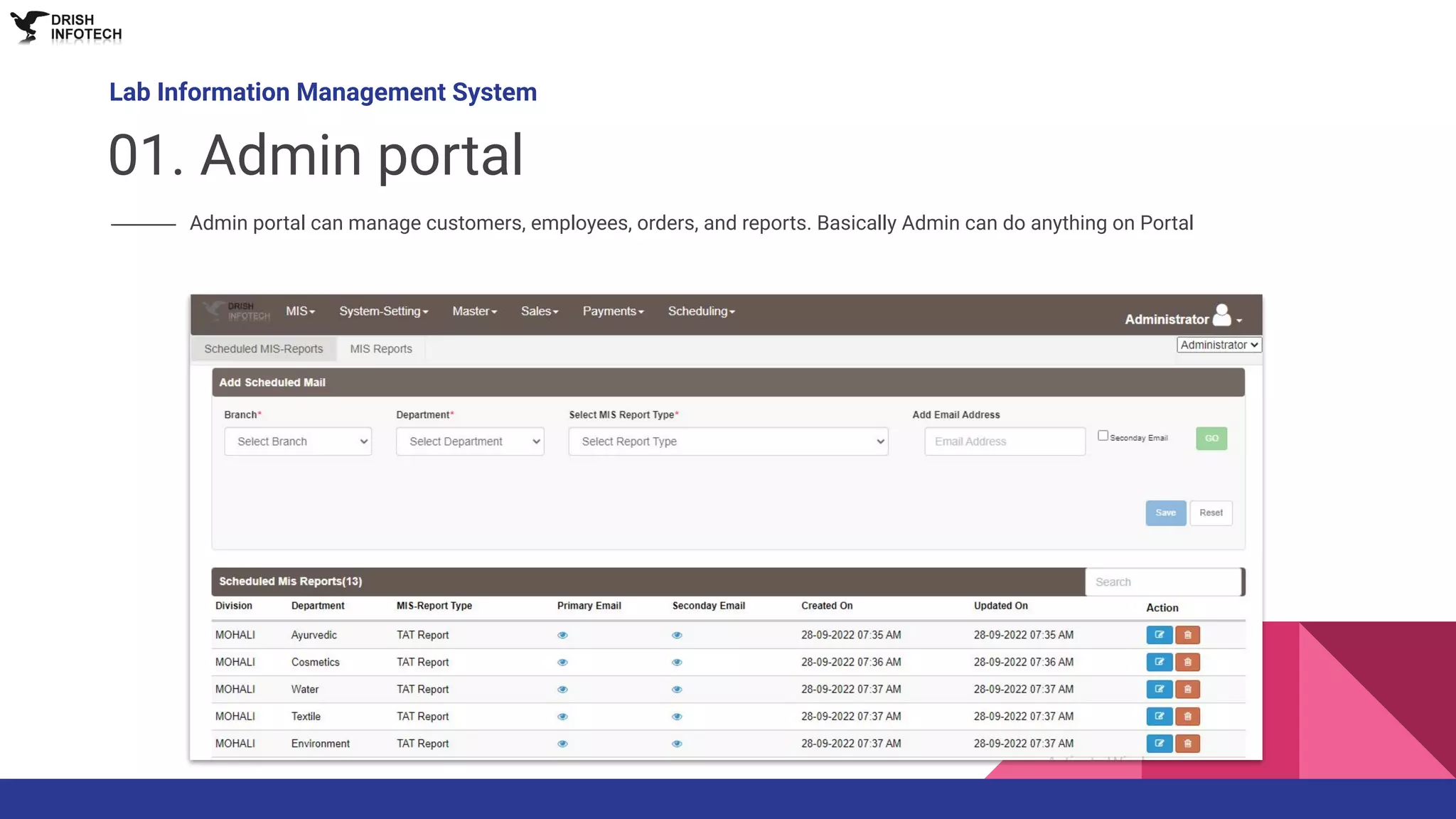Delete the Water TAT Report row
The height and width of the screenshot is (819, 1456).
pos(1187,689)
